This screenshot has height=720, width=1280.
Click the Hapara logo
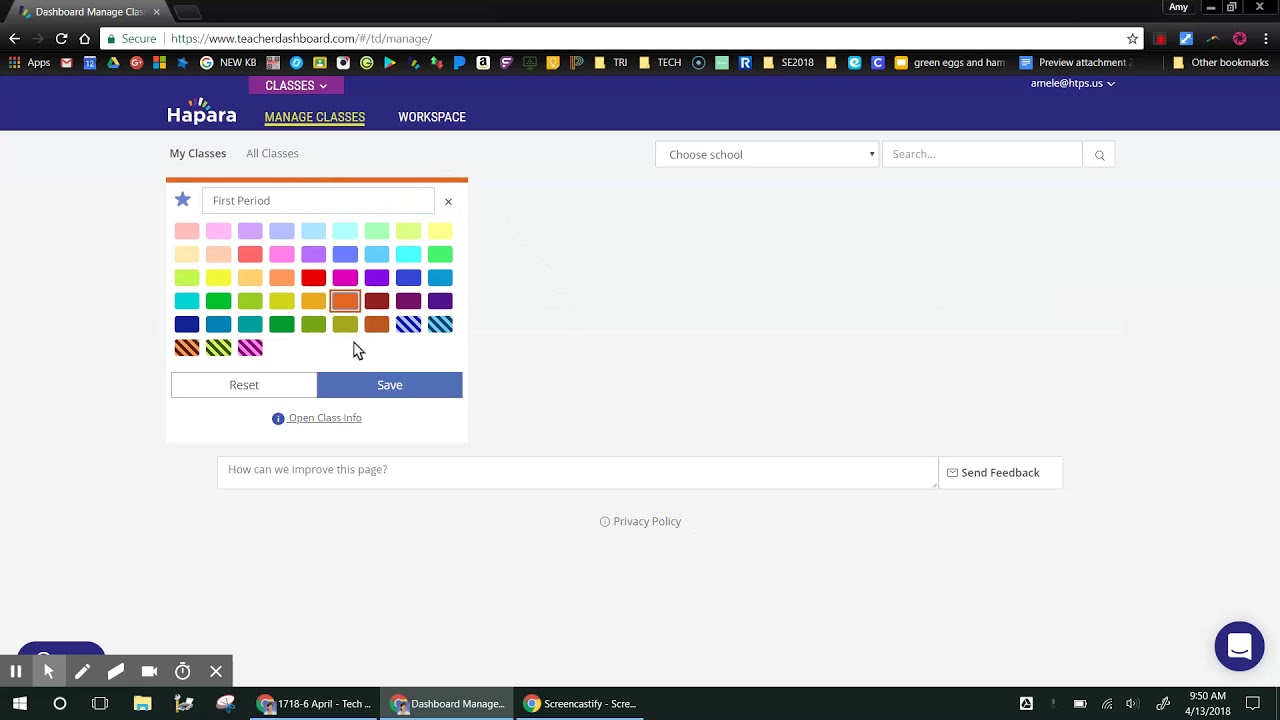click(202, 111)
